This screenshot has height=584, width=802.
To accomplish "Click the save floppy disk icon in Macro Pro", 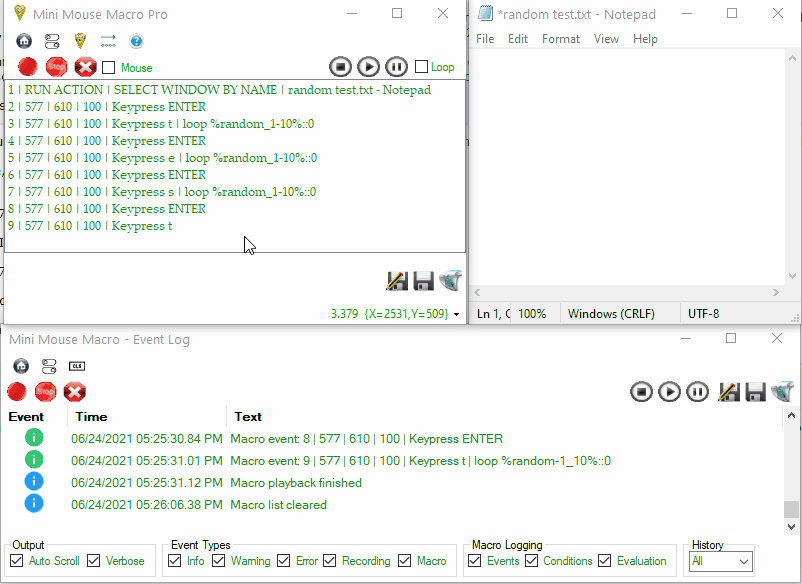I will tap(423, 281).
